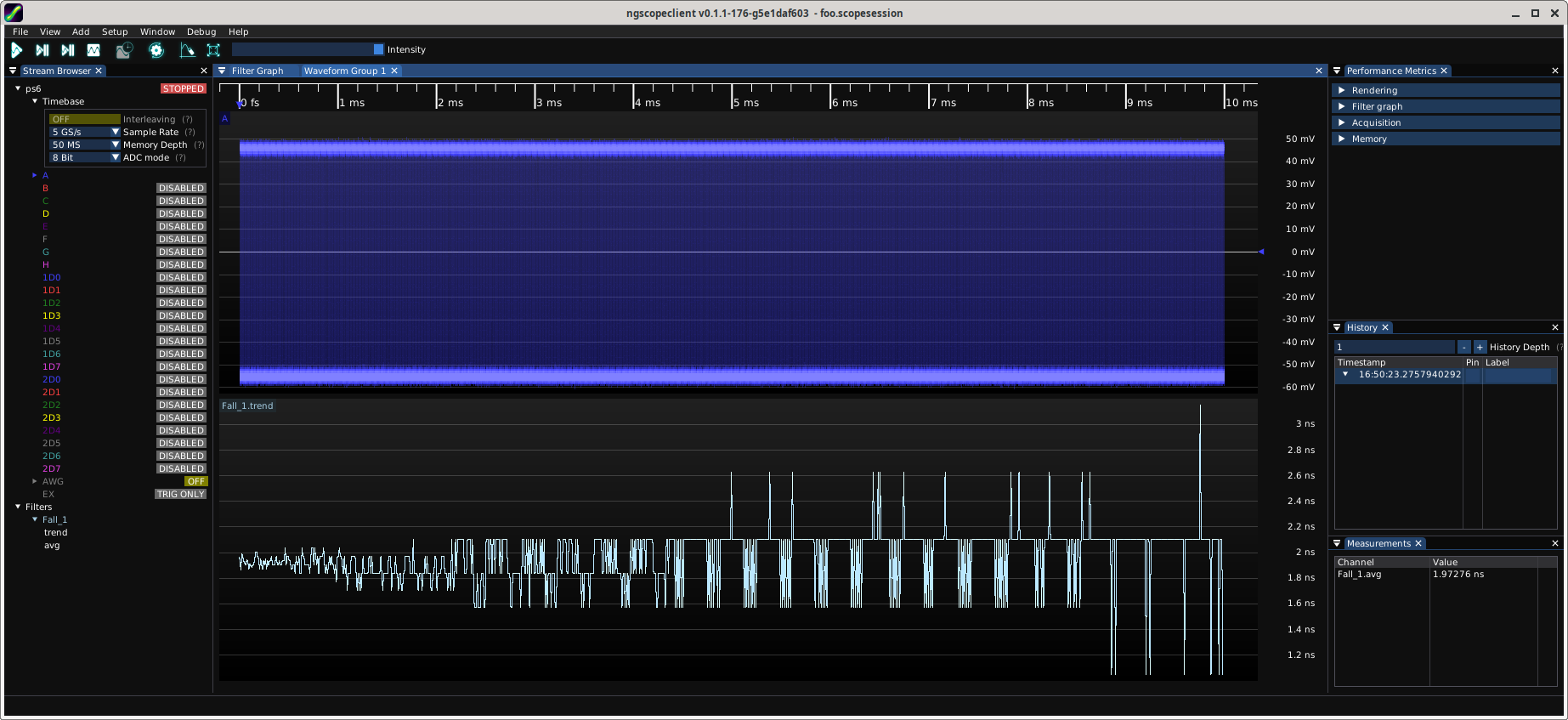Toggle channel B DISABLED badge
The image size is (1568, 720).
(181, 188)
